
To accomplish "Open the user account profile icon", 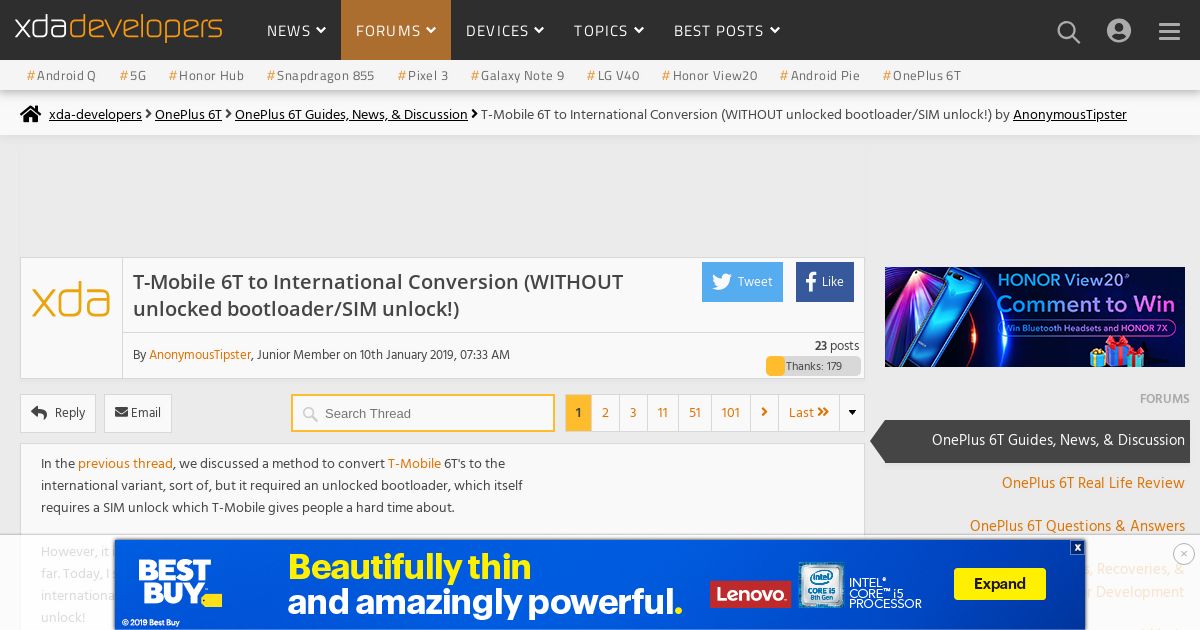I will click(x=1119, y=31).
